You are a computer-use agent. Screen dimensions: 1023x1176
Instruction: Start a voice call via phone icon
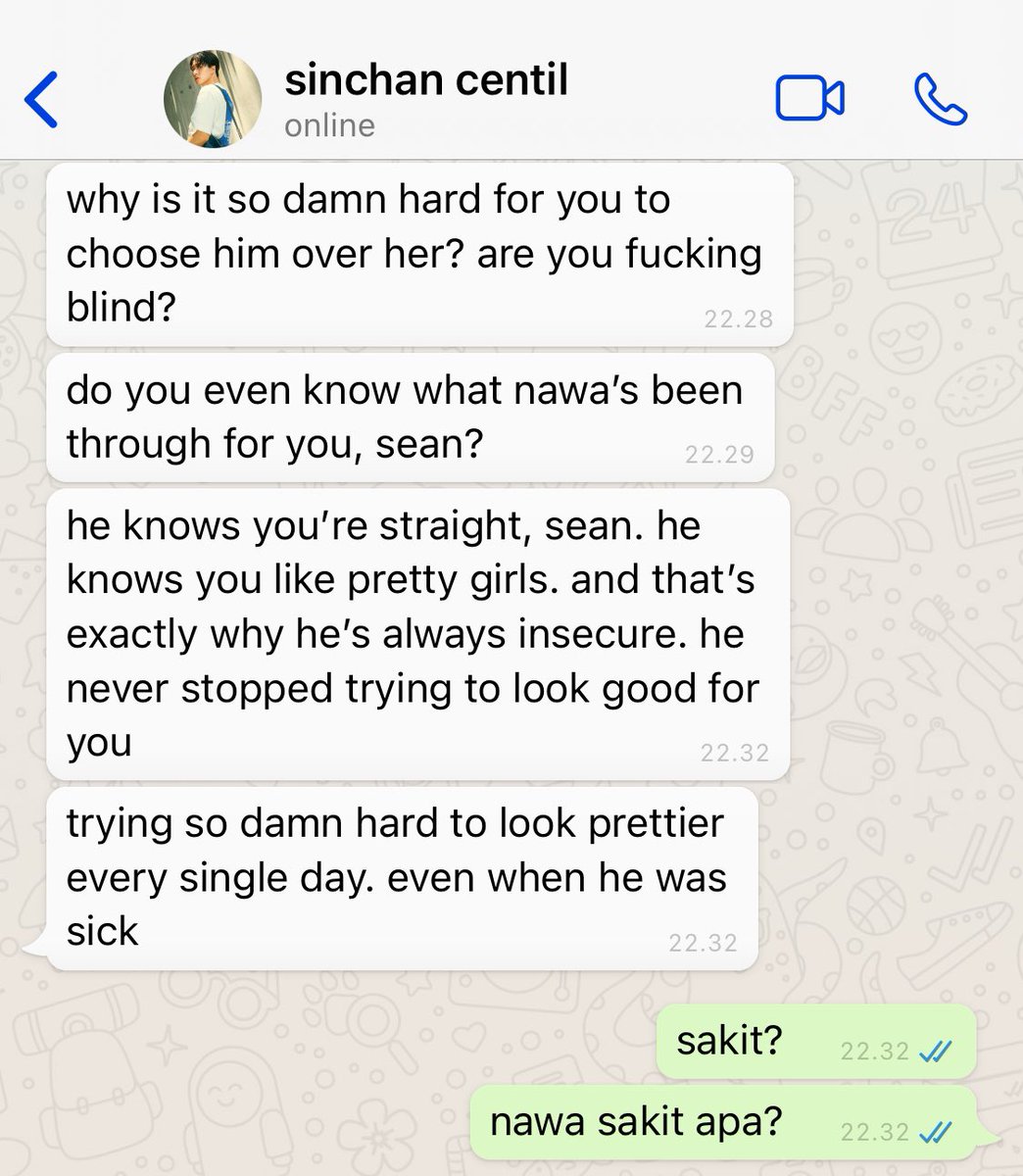(x=941, y=100)
